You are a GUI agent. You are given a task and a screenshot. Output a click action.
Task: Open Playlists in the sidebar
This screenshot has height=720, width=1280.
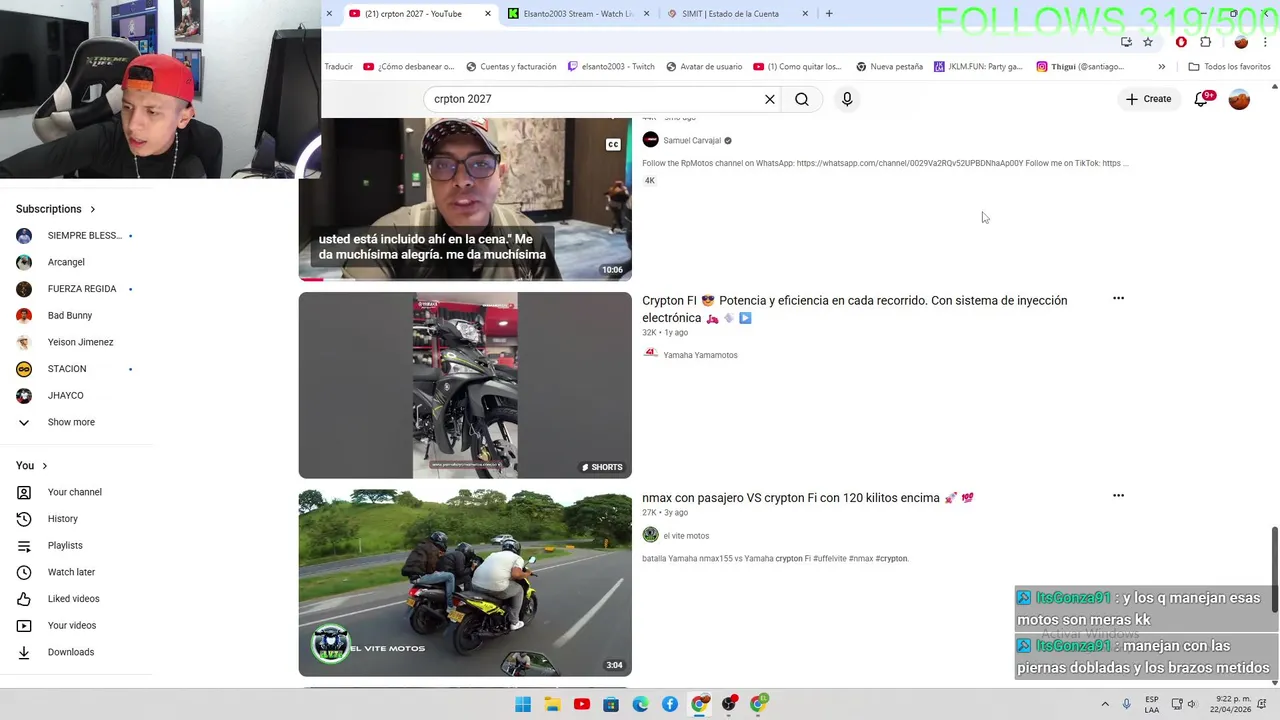tap(65, 545)
